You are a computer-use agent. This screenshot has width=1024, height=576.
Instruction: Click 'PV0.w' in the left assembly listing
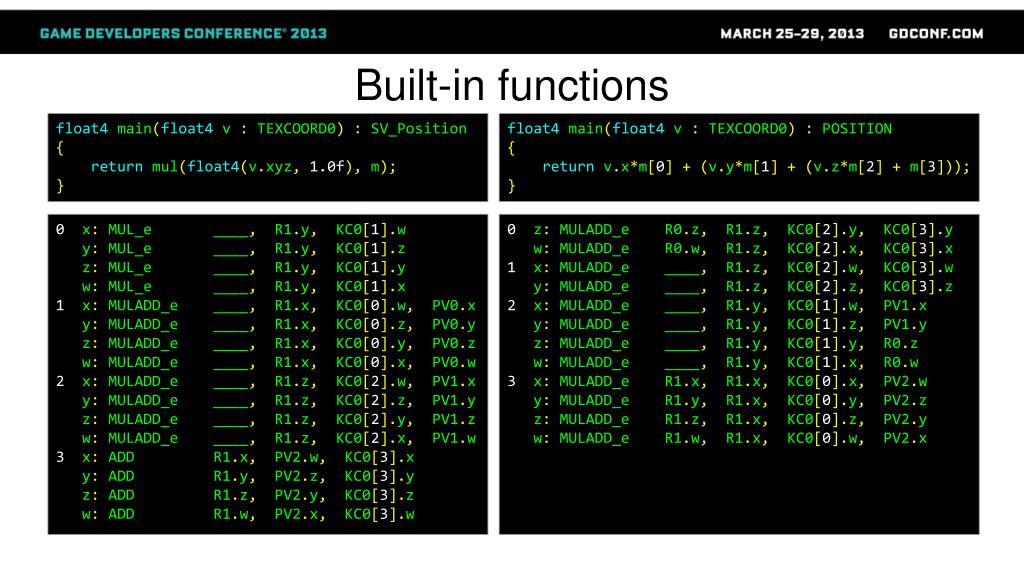pos(454,362)
